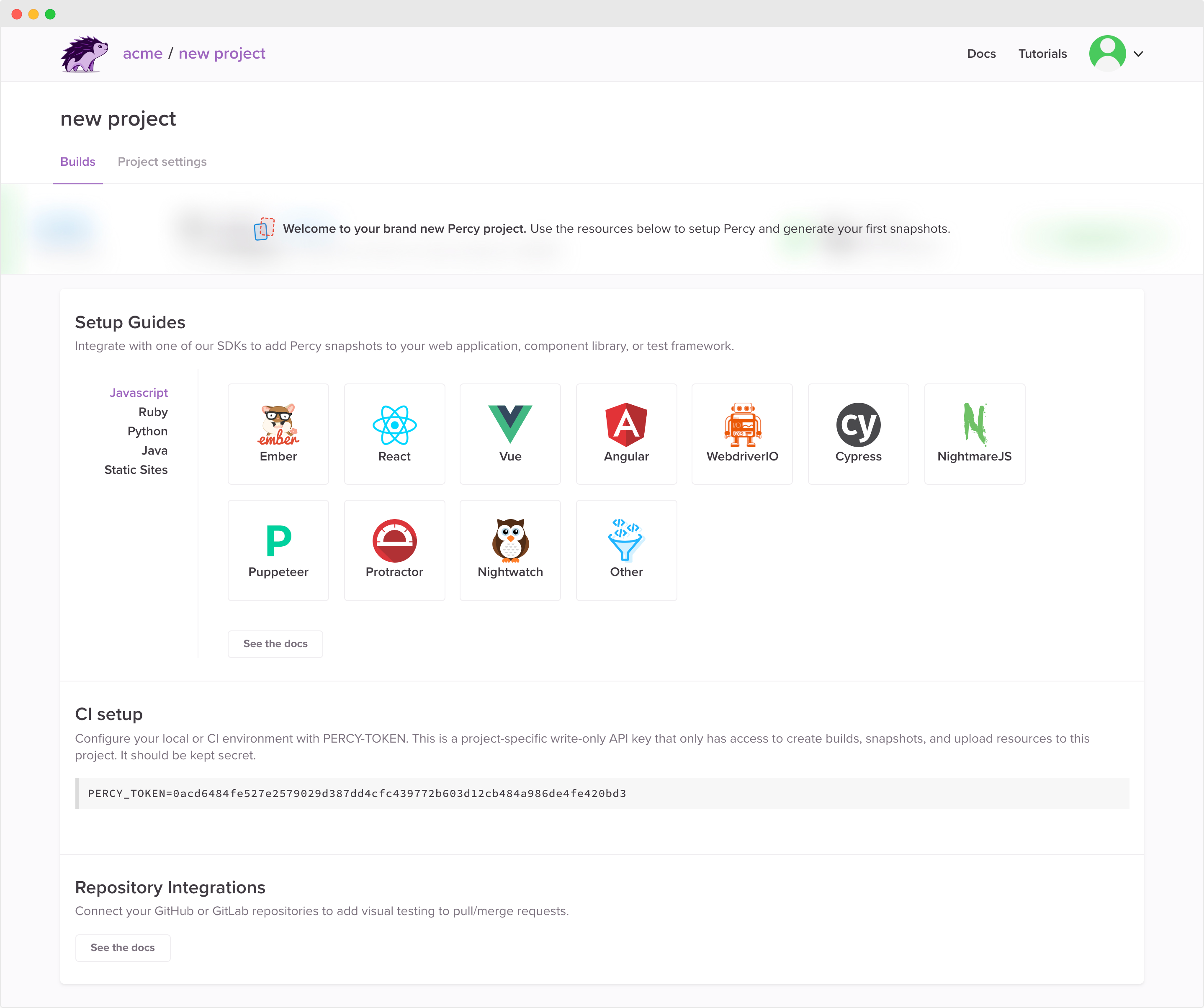Pick the Cypress setup guide
1204x1008 pixels.
(x=858, y=434)
